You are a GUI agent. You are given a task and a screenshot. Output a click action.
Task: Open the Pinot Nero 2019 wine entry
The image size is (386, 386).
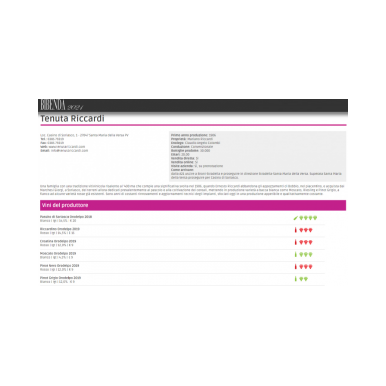[x=59, y=266]
